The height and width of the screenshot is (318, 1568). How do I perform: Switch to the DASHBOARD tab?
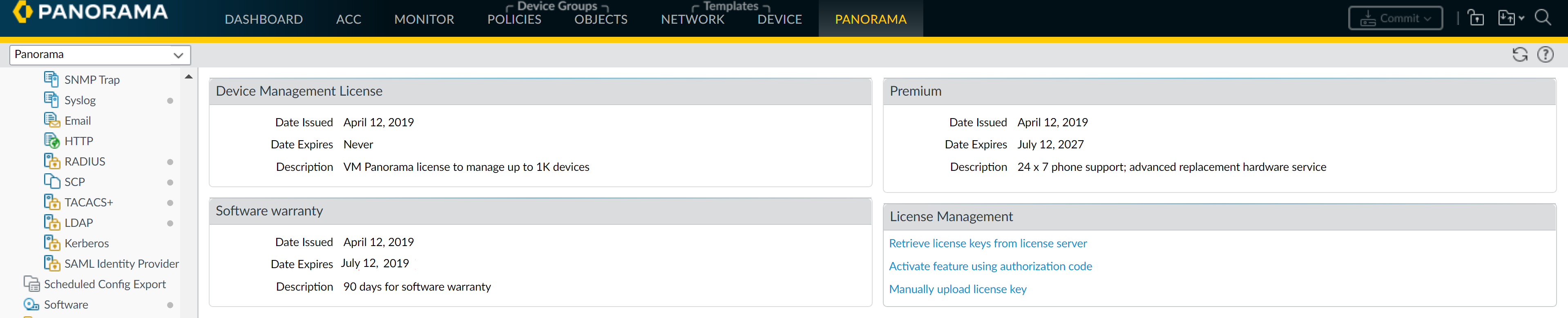pos(264,20)
